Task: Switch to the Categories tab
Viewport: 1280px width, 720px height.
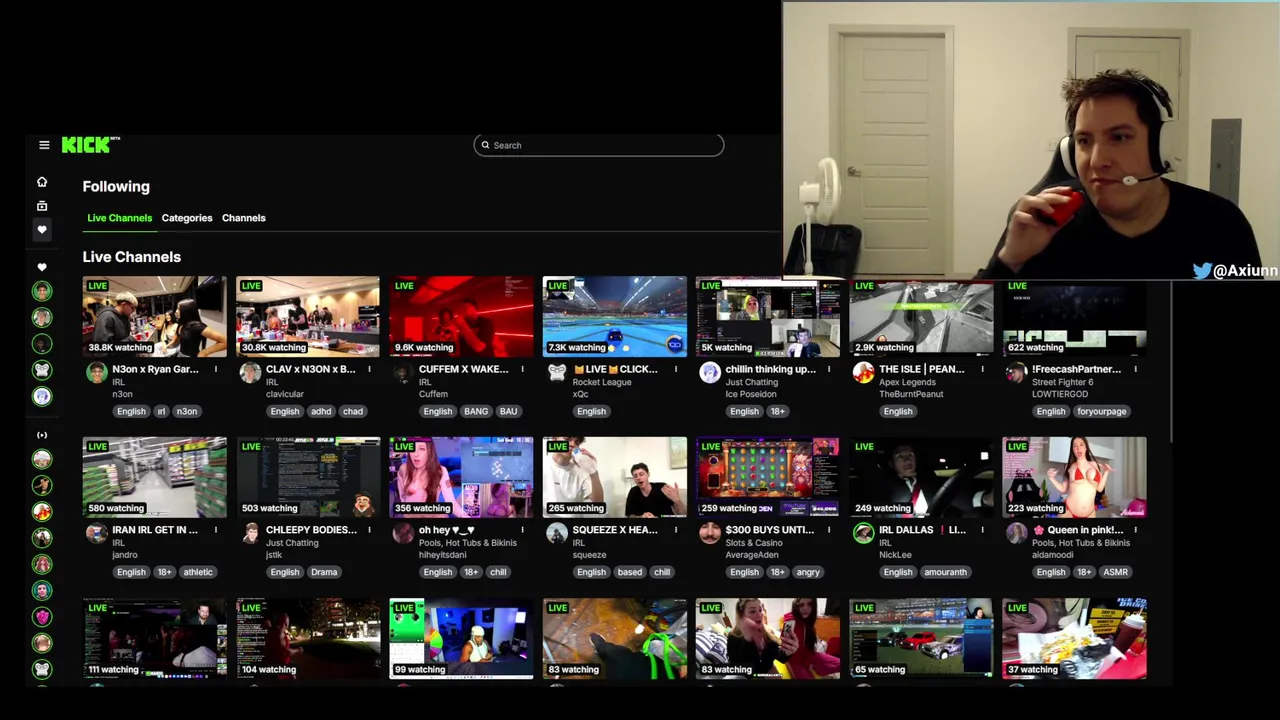Action: point(187,218)
